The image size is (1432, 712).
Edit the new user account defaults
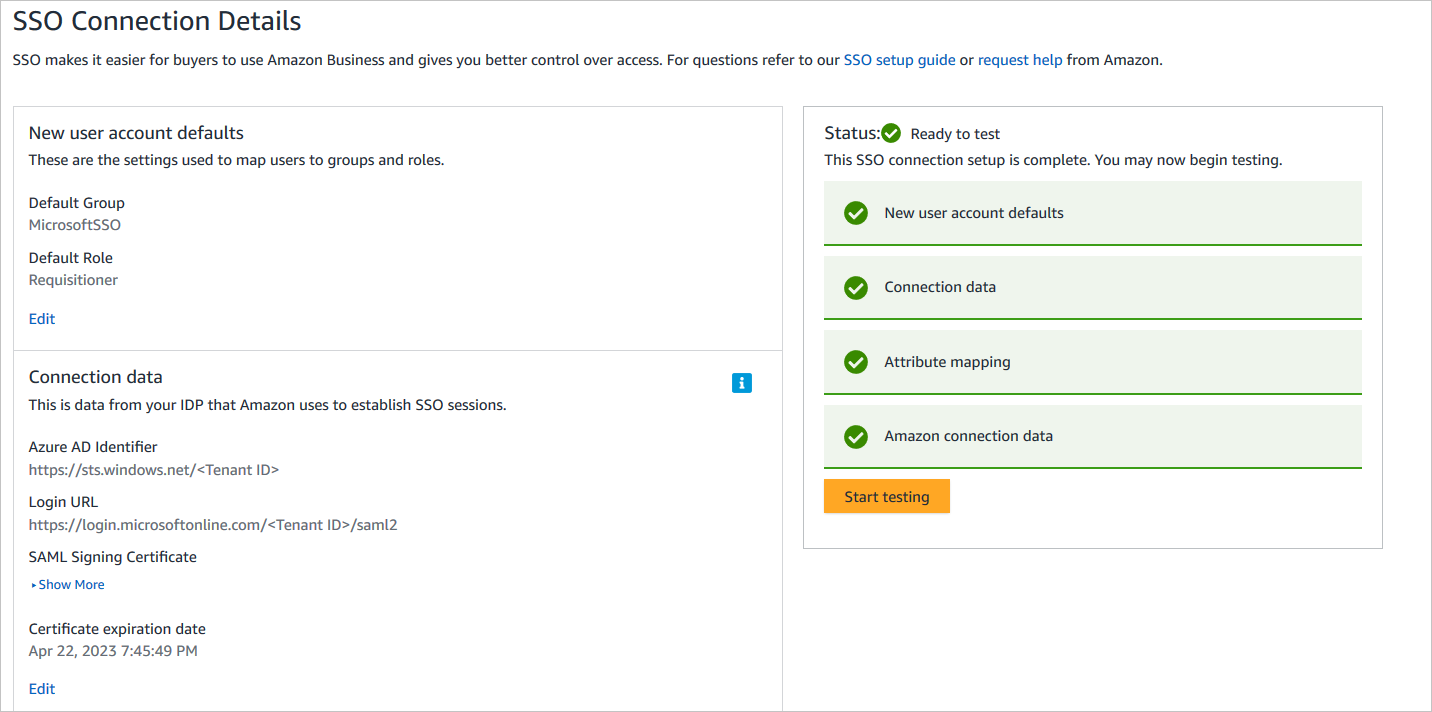tap(42, 319)
